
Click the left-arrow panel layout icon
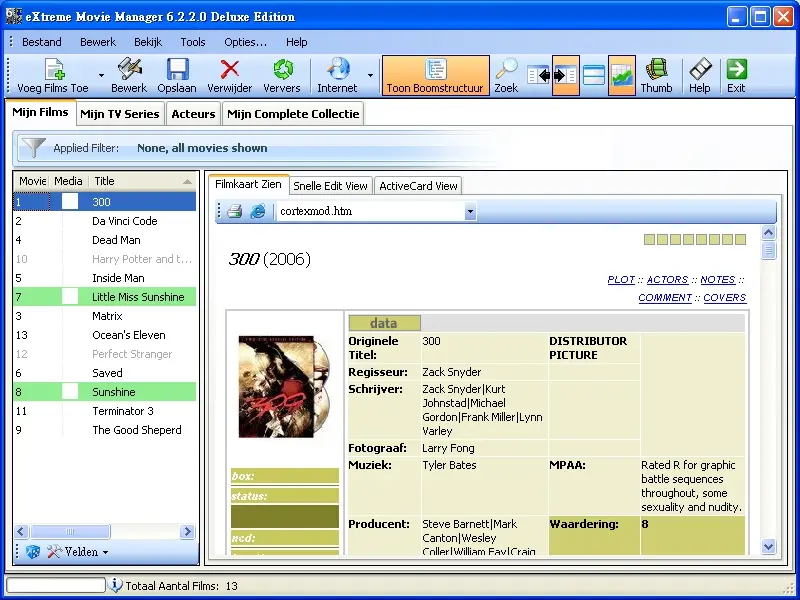[x=538, y=76]
